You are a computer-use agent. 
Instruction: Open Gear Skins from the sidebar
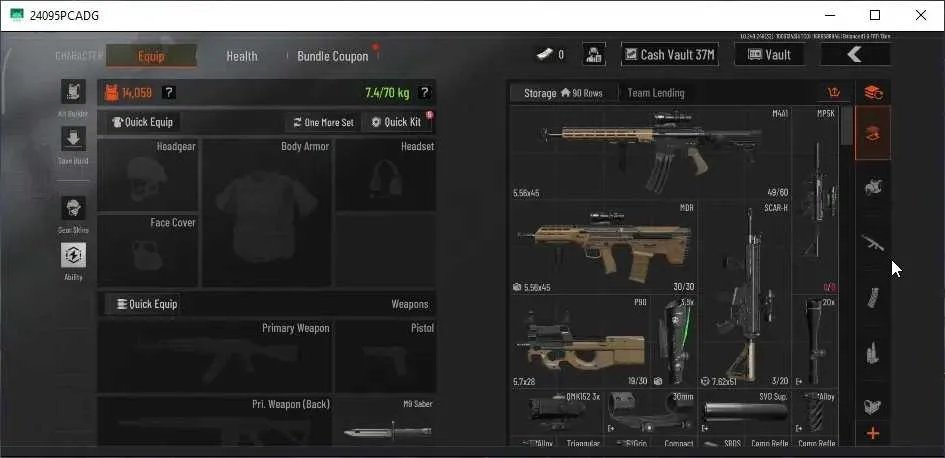73,208
